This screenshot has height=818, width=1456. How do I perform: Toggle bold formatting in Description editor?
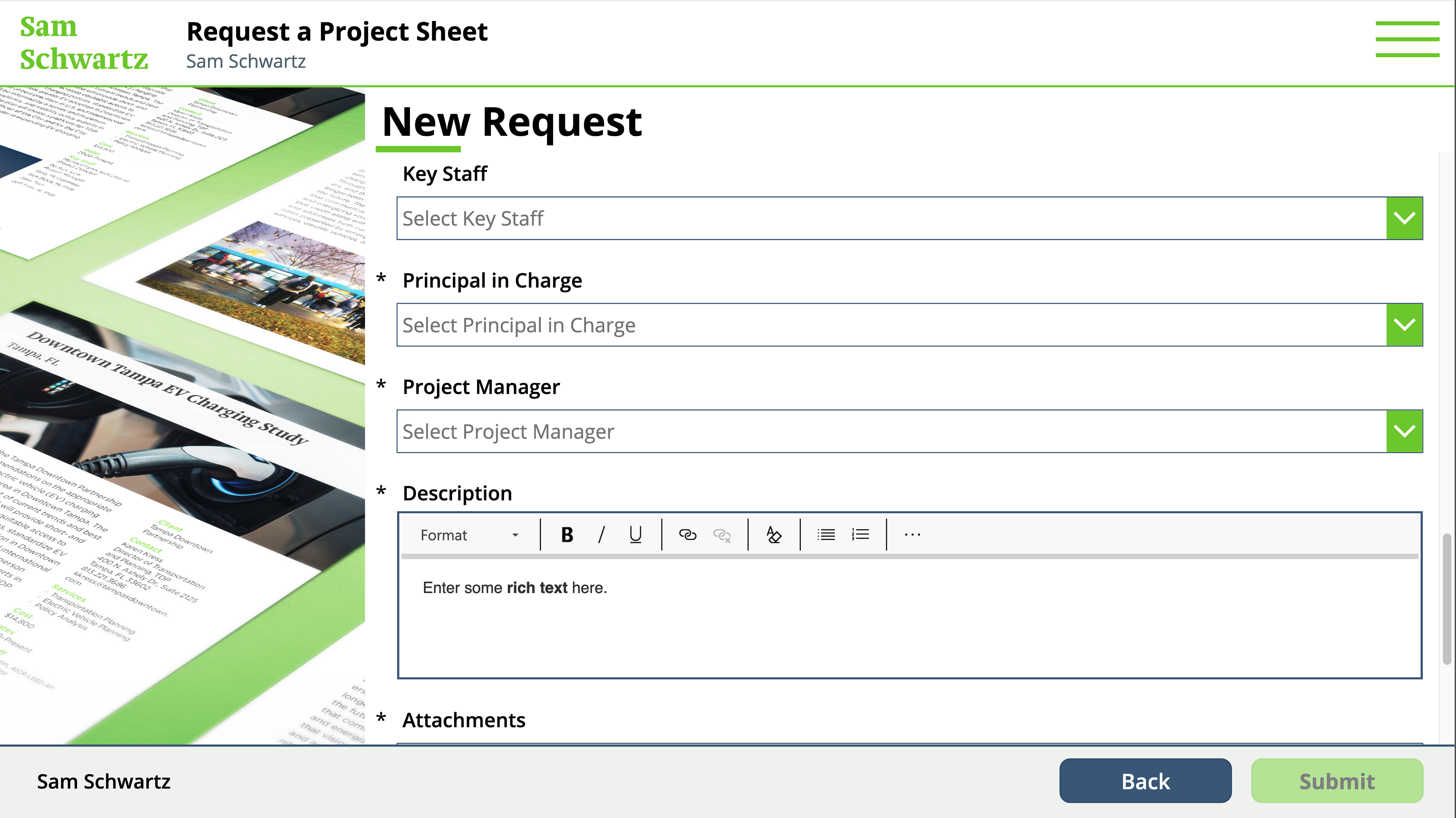(x=567, y=535)
